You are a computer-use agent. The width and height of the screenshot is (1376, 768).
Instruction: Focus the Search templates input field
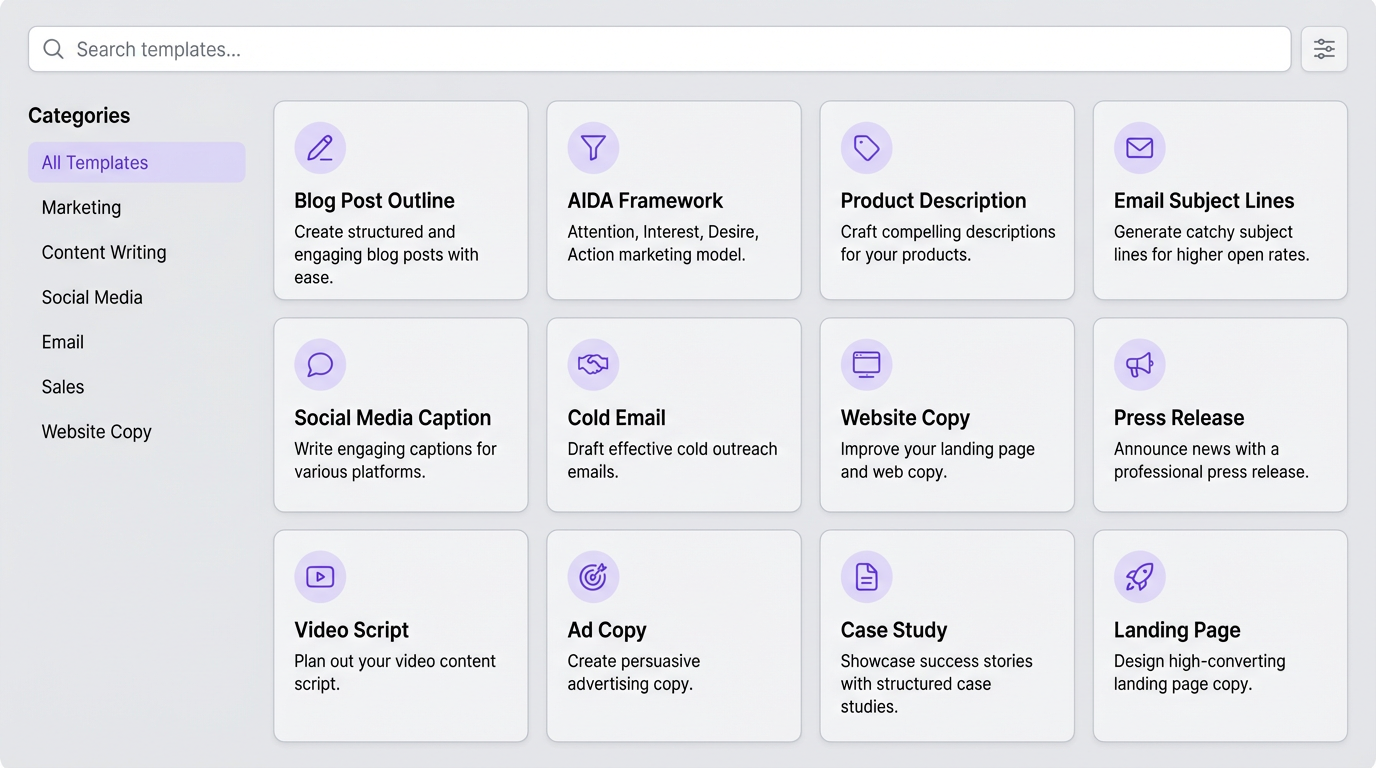[x=660, y=49]
